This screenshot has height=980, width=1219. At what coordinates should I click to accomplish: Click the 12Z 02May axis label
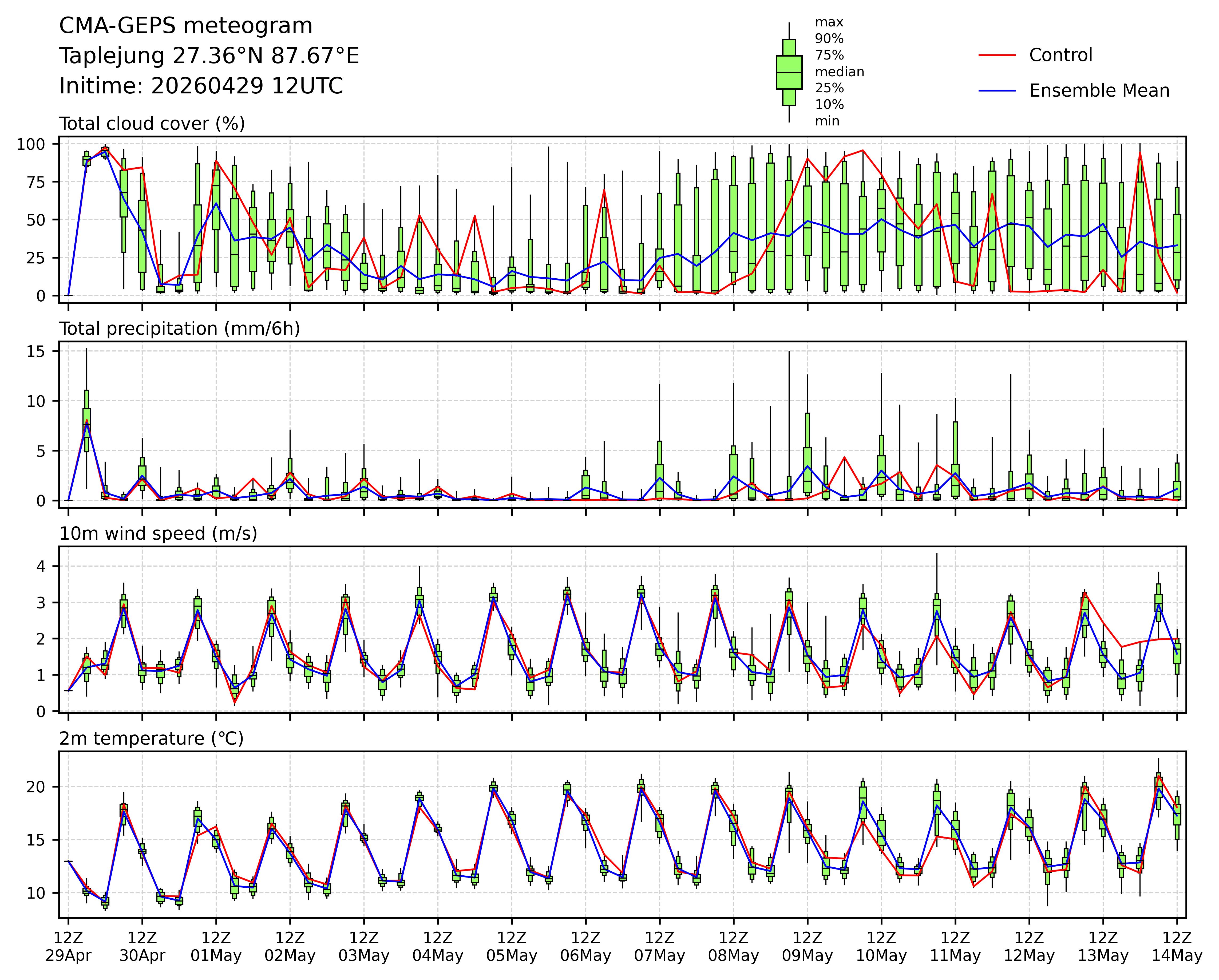(x=290, y=947)
